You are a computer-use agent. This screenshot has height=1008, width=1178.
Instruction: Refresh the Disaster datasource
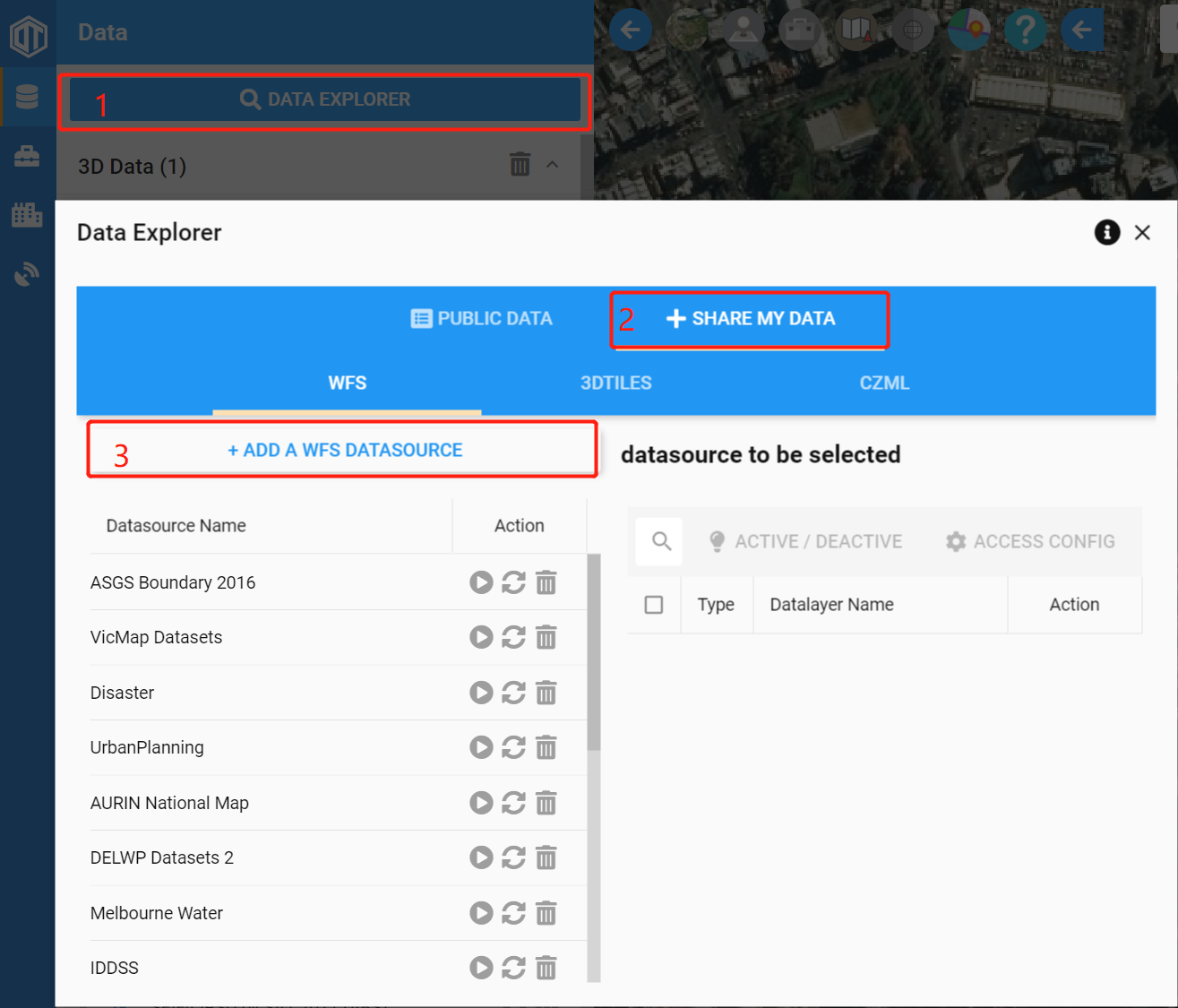click(513, 693)
